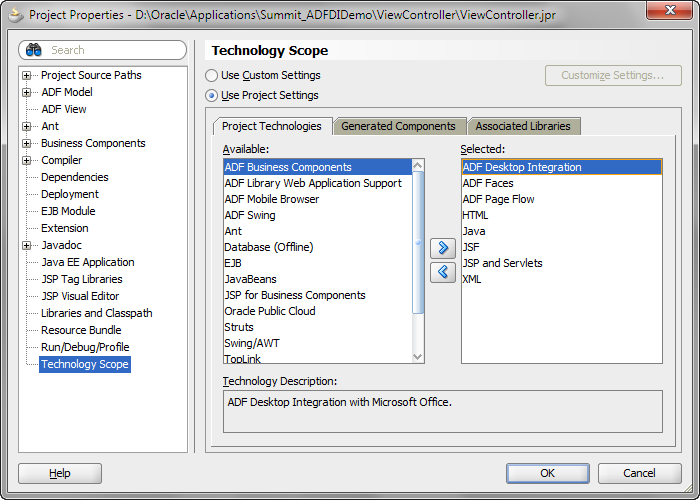This screenshot has height=500, width=700.
Task: Close the Project Properties dialog
Action: (x=670, y=10)
